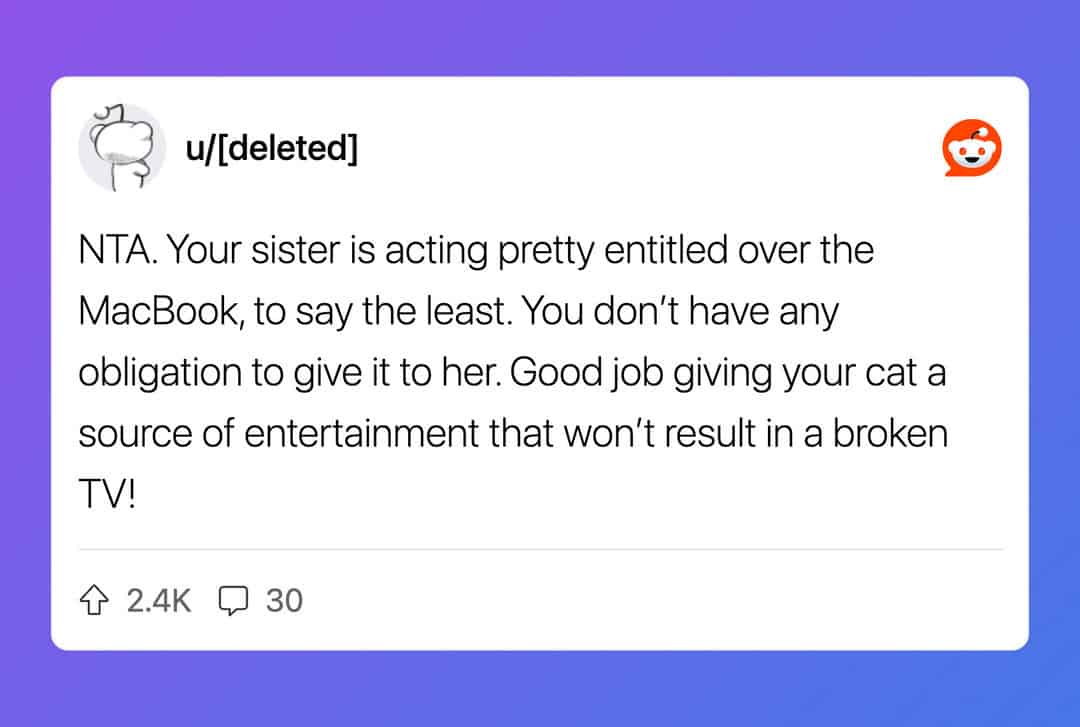Click the orange Reddit logo icon
The image size is (1080, 727).
coord(972,149)
